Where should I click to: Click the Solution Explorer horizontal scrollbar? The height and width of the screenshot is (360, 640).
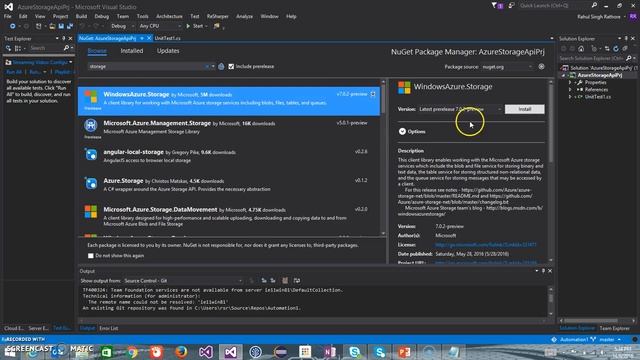tap(598, 321)
